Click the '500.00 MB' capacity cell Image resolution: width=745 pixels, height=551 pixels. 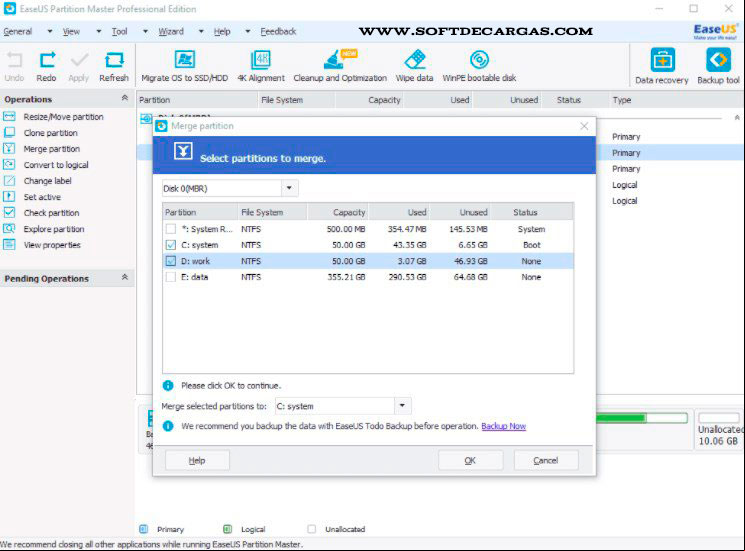(346, 229)
